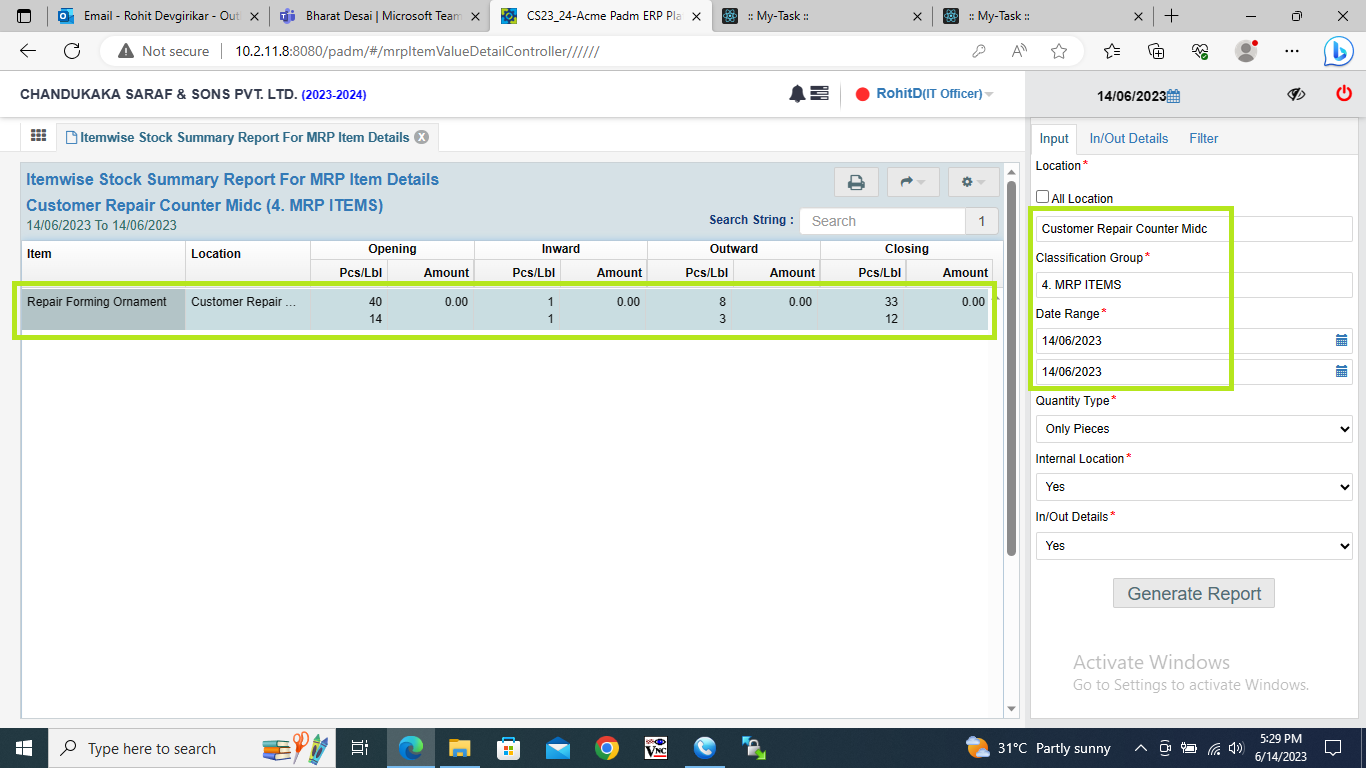Image resolution: width=1366 pixels, height=768 pixels.
Task: Click the Generate Report button
Action: (x=1194, y=593)
